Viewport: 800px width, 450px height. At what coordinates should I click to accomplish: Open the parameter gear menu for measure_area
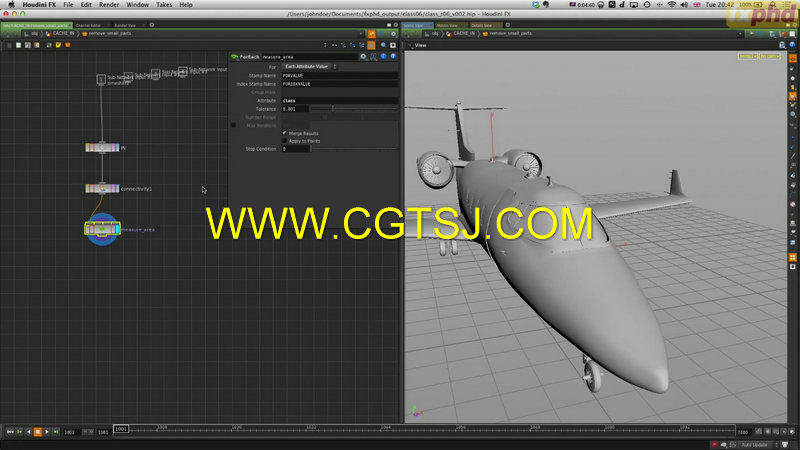(x=363, y=57)
